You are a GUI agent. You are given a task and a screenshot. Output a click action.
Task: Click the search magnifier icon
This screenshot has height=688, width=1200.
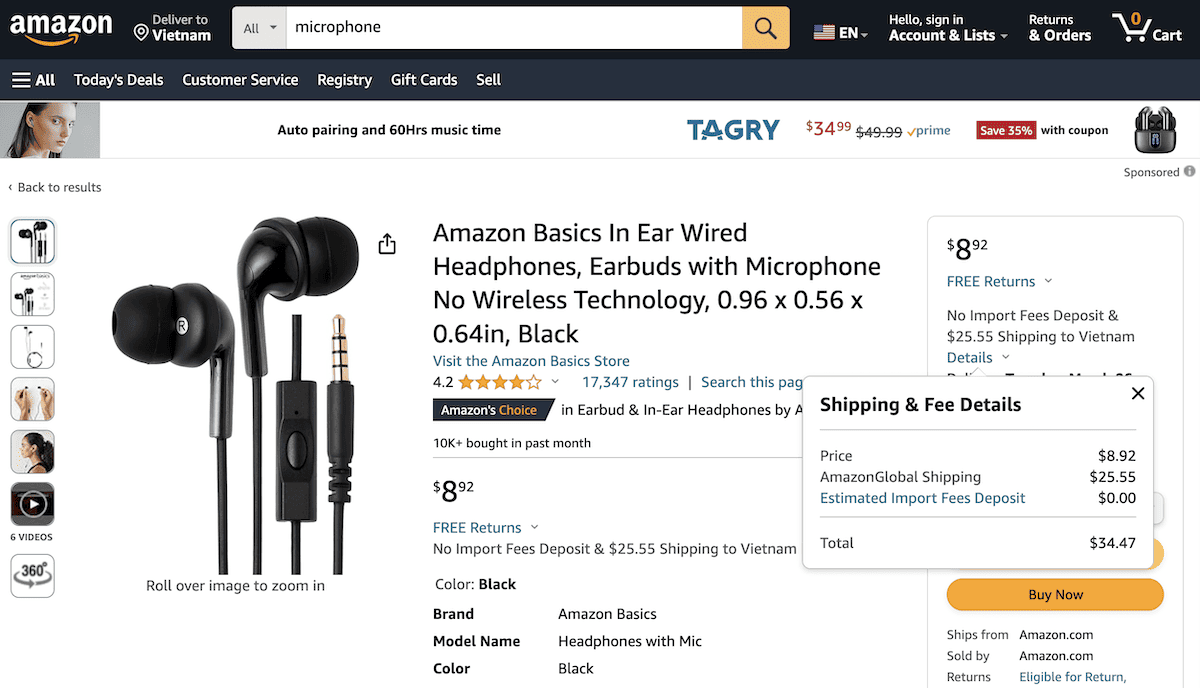pos(765,28)
